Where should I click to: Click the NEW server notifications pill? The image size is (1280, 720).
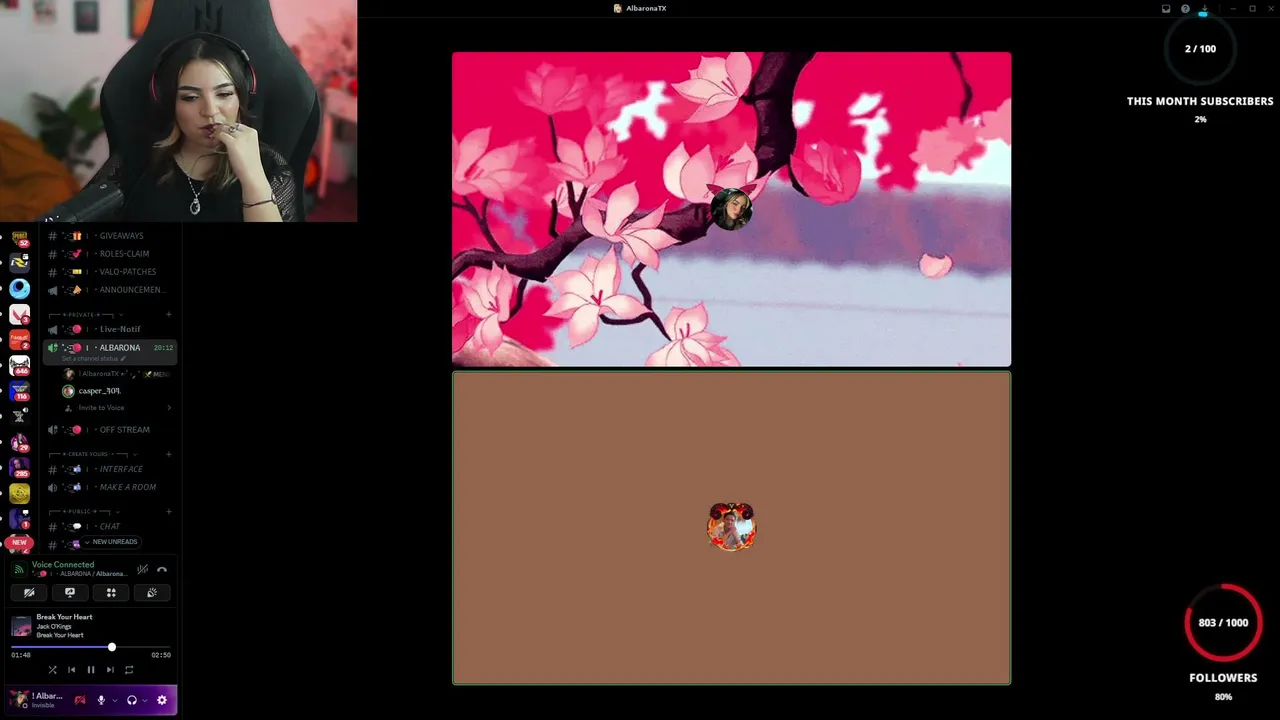pos(19,542)
